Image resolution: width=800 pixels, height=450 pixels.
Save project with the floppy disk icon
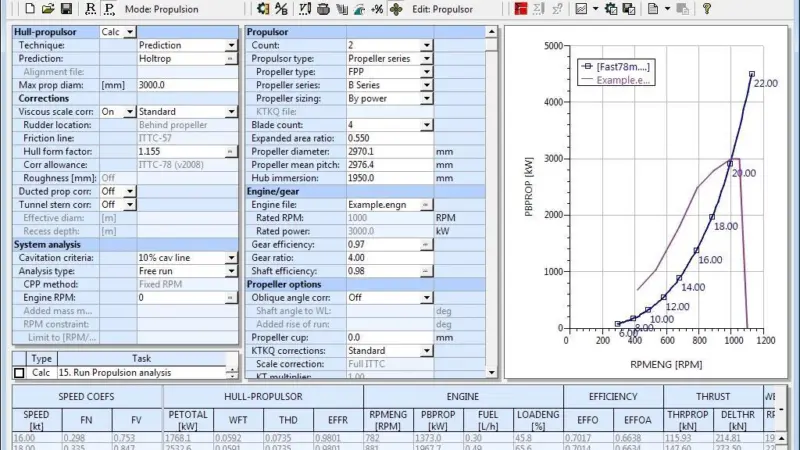click(x=66, y=9)
